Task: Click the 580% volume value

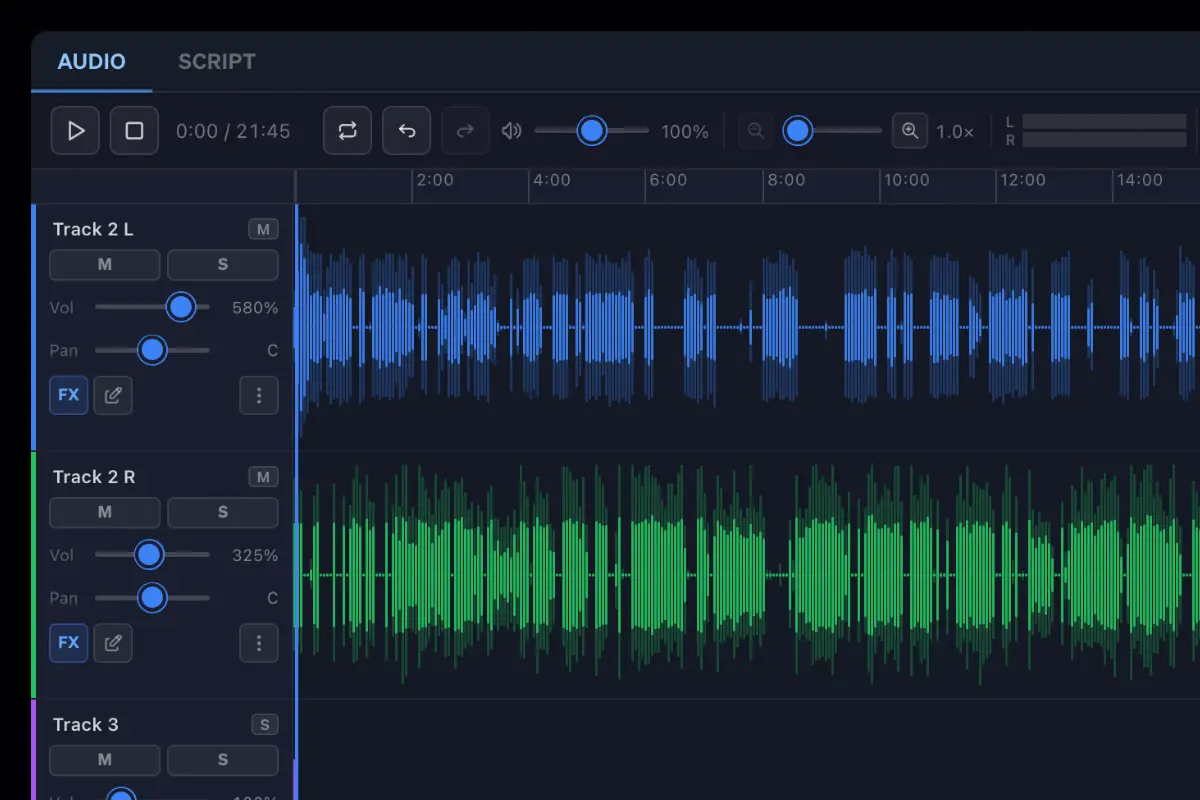Action: [255, 308]
